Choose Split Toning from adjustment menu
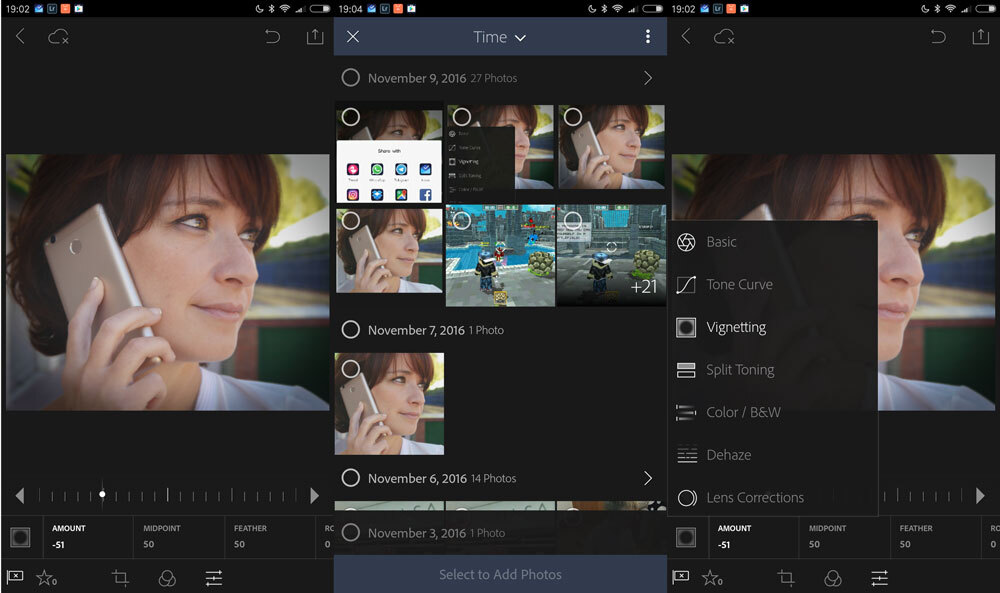 (739, 370)
